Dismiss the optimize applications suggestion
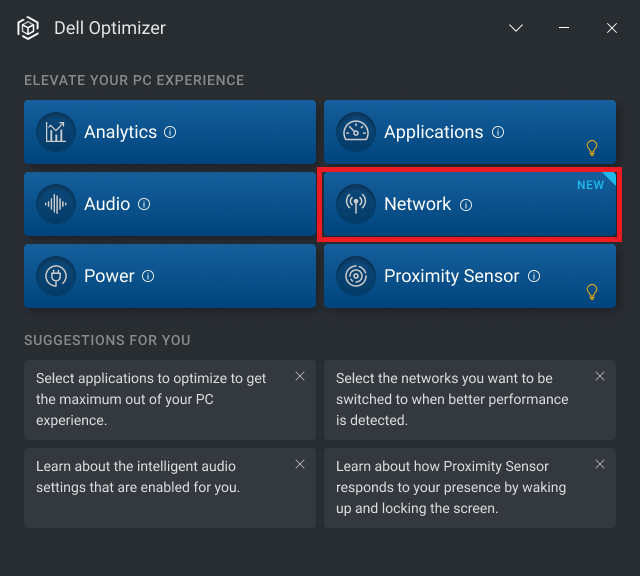This screenshot has height=576, width=640. [300, 376]
